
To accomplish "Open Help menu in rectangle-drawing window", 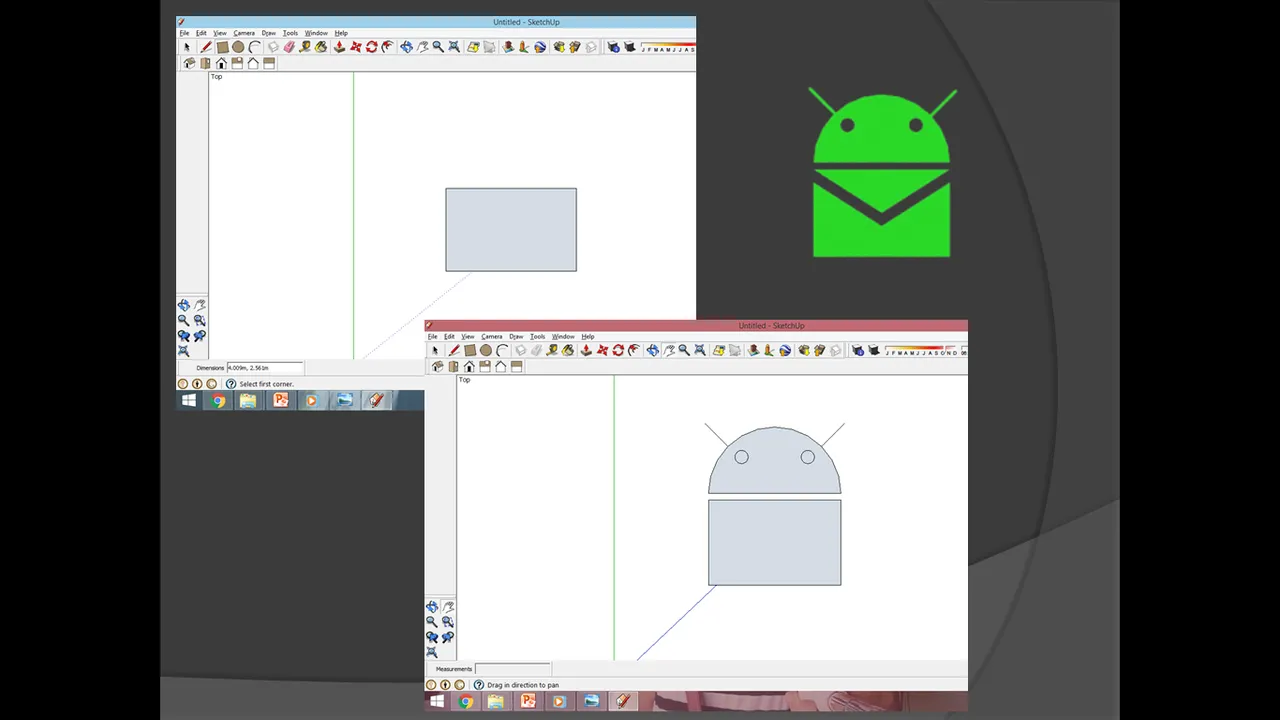I will click(x=341, y=33).
